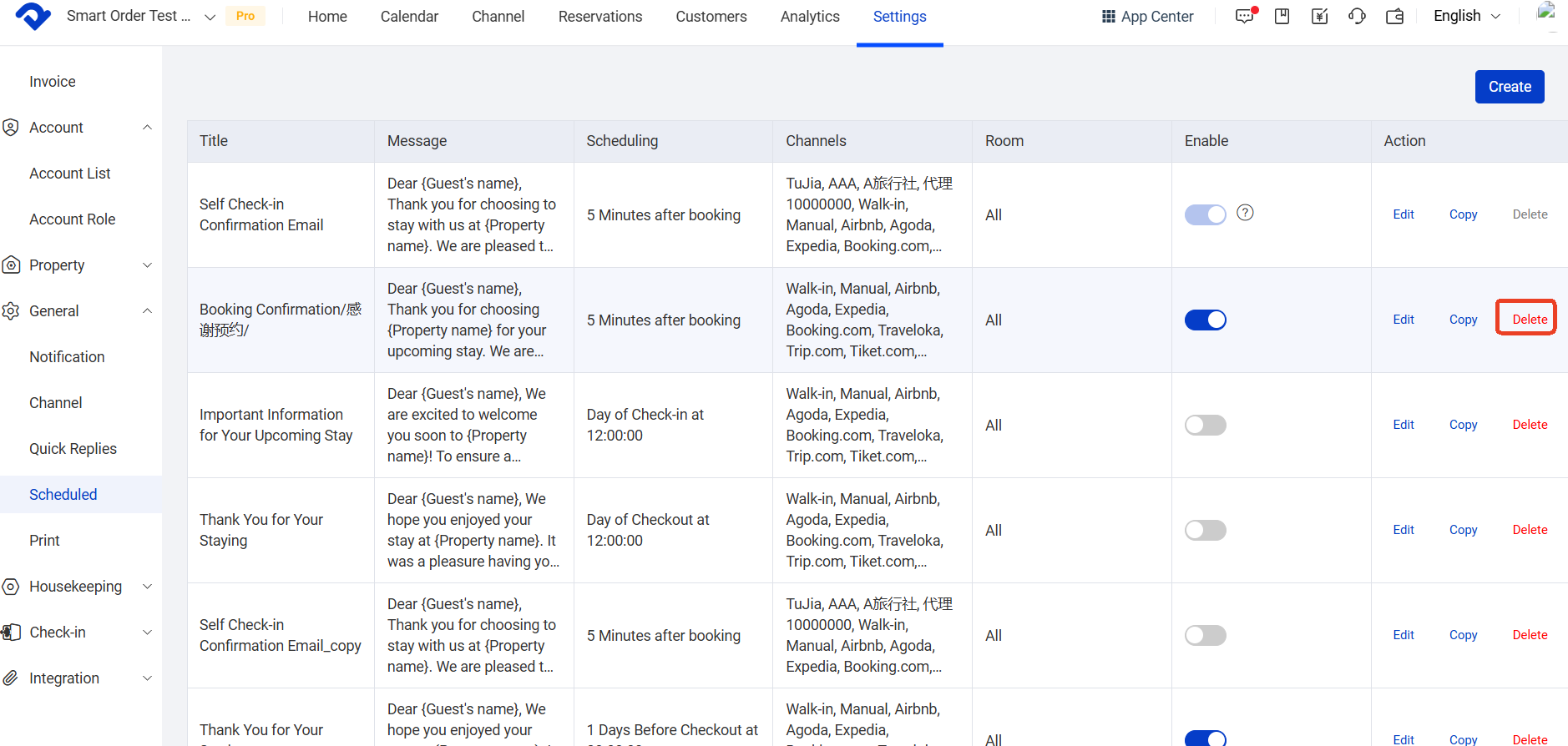1568x746 pixels.
Task: Click the Create button
Action: (1509, 87)
